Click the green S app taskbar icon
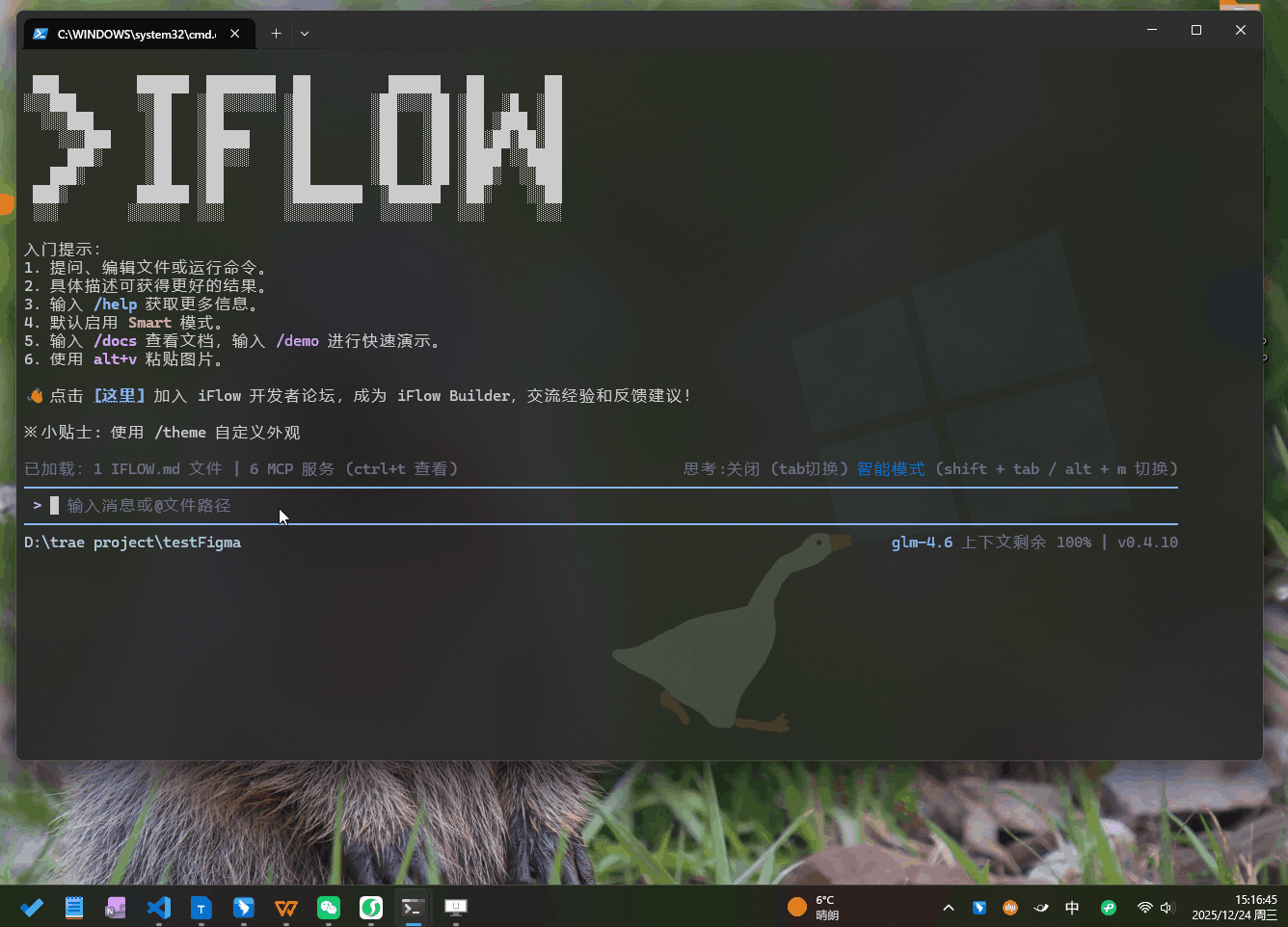The width and height of the screenshot is (1288, 927). point(371,908)
